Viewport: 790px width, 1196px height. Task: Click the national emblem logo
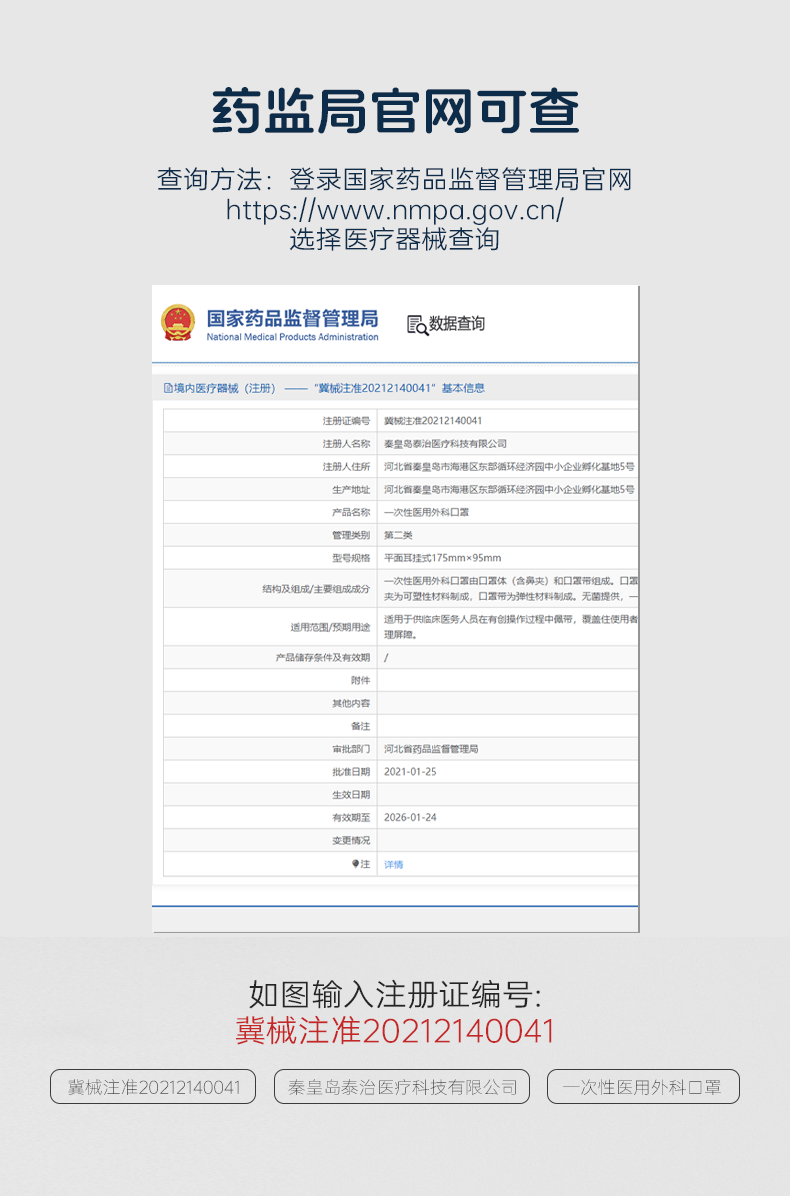(178, 323)
